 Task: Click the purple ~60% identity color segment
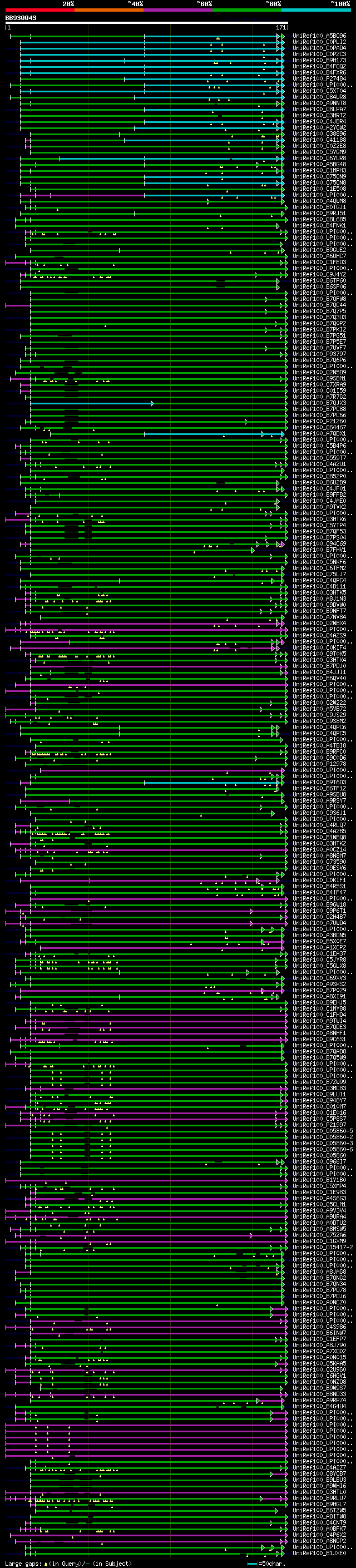pos(179,11)
